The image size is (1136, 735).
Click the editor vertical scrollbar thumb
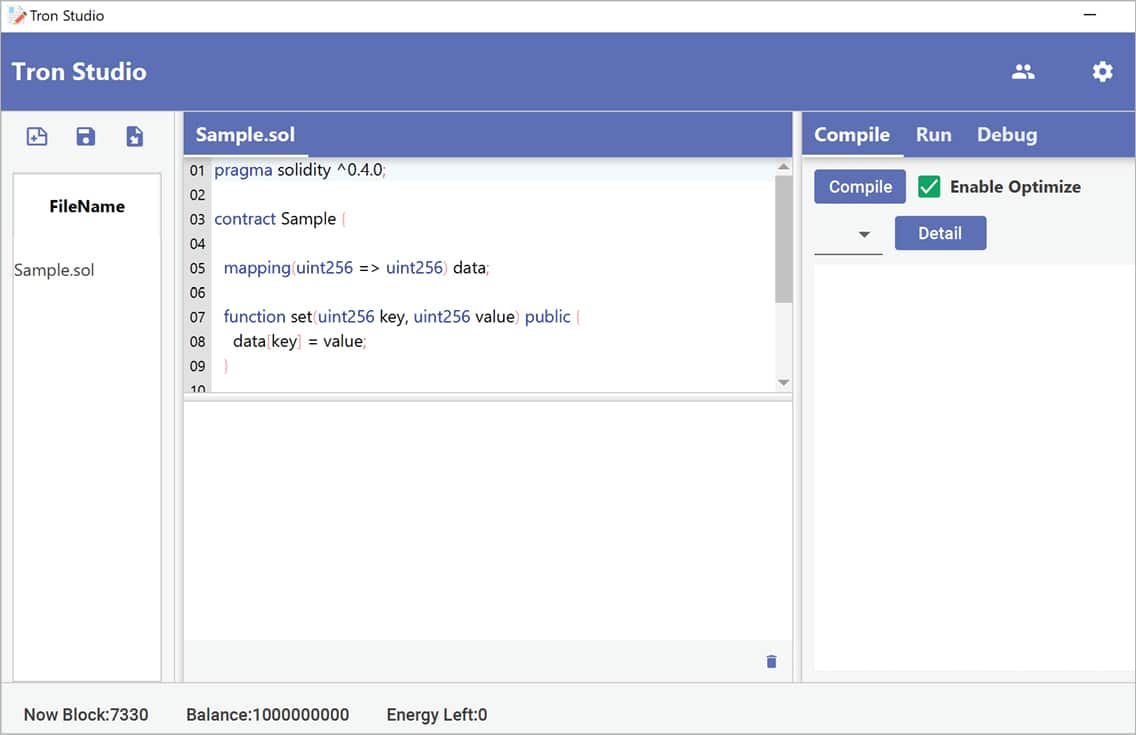click(x=783, y=240)
